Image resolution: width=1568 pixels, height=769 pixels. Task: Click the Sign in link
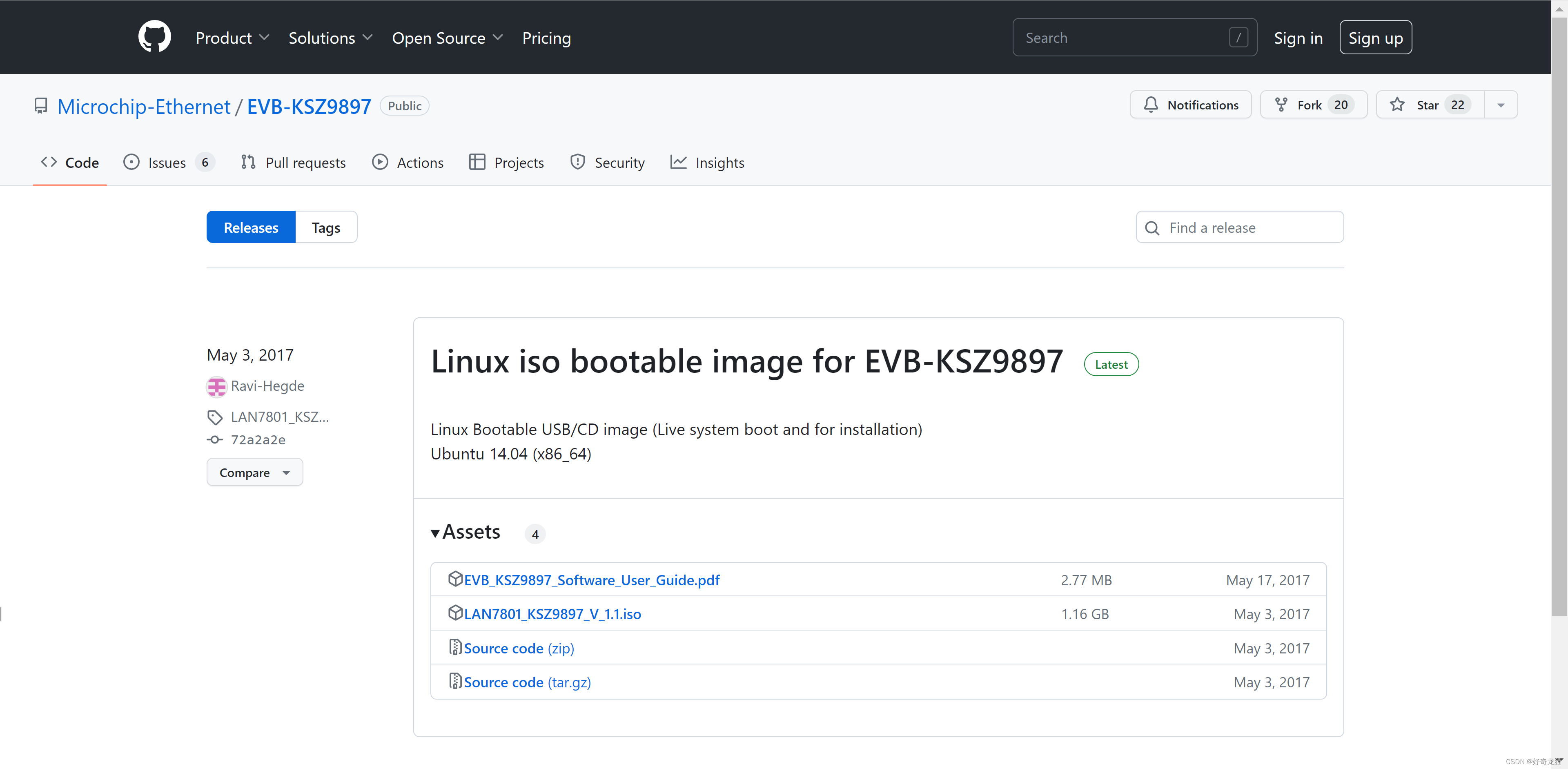coord(1298,38)
